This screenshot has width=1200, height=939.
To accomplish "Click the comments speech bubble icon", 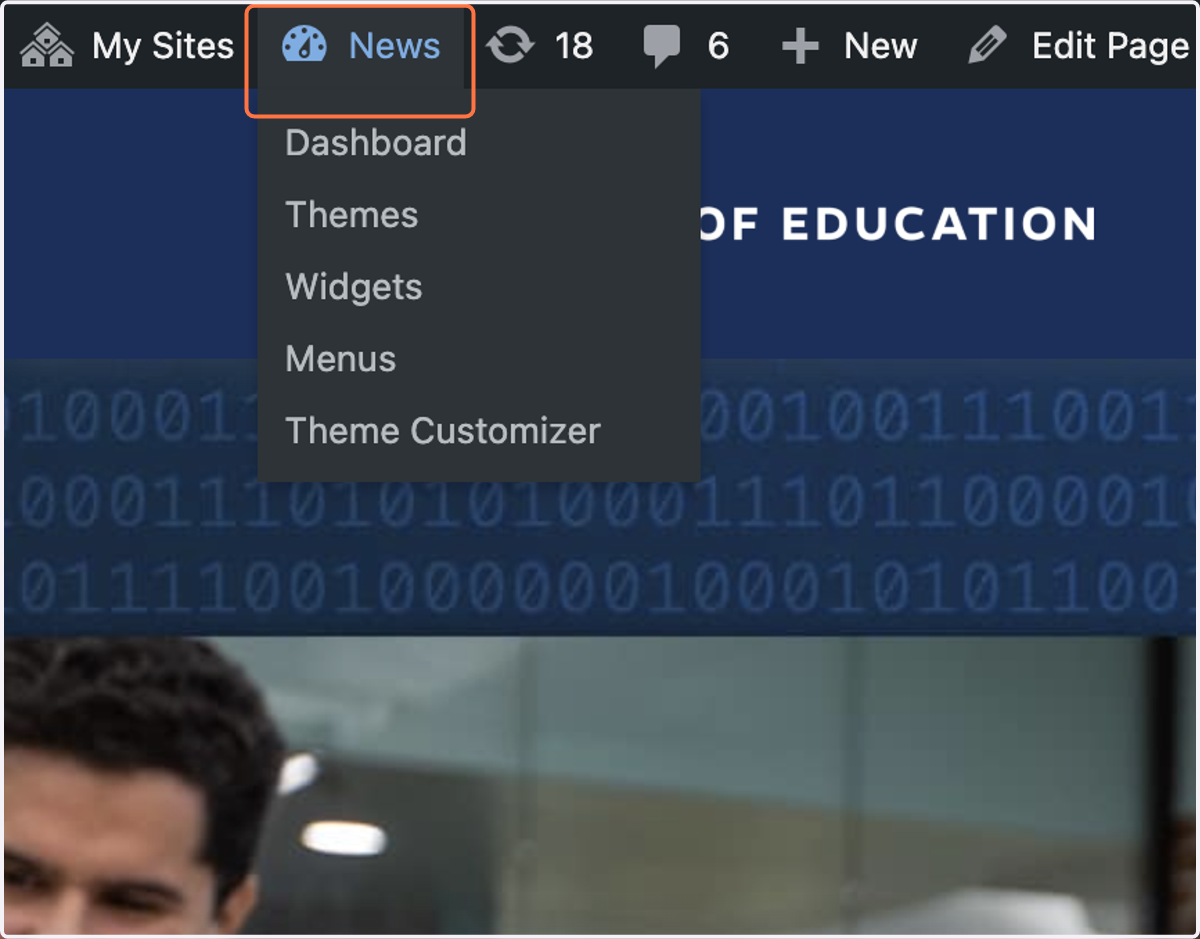I will coord(661,47).
